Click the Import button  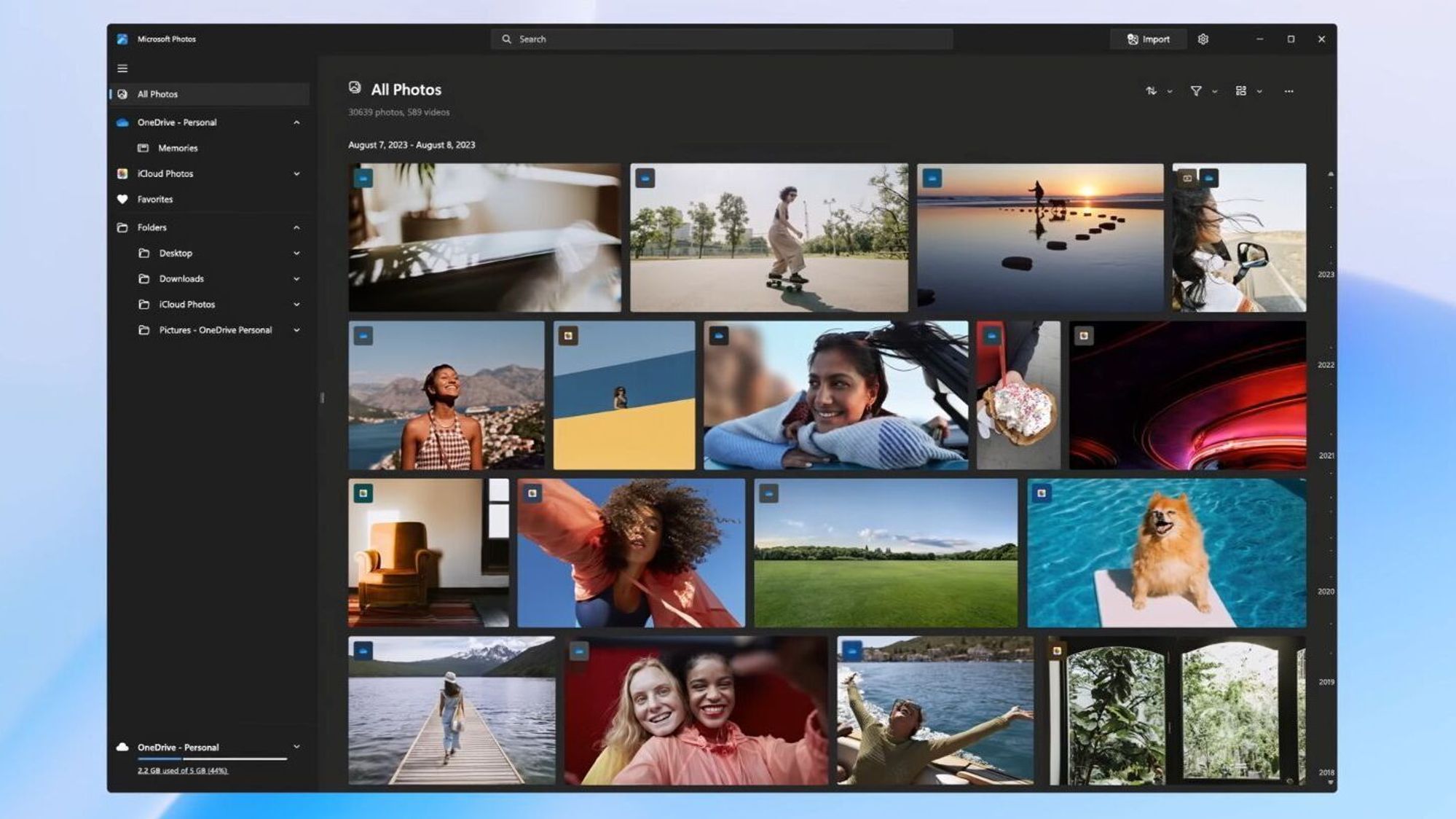[x=1149, y=39]
